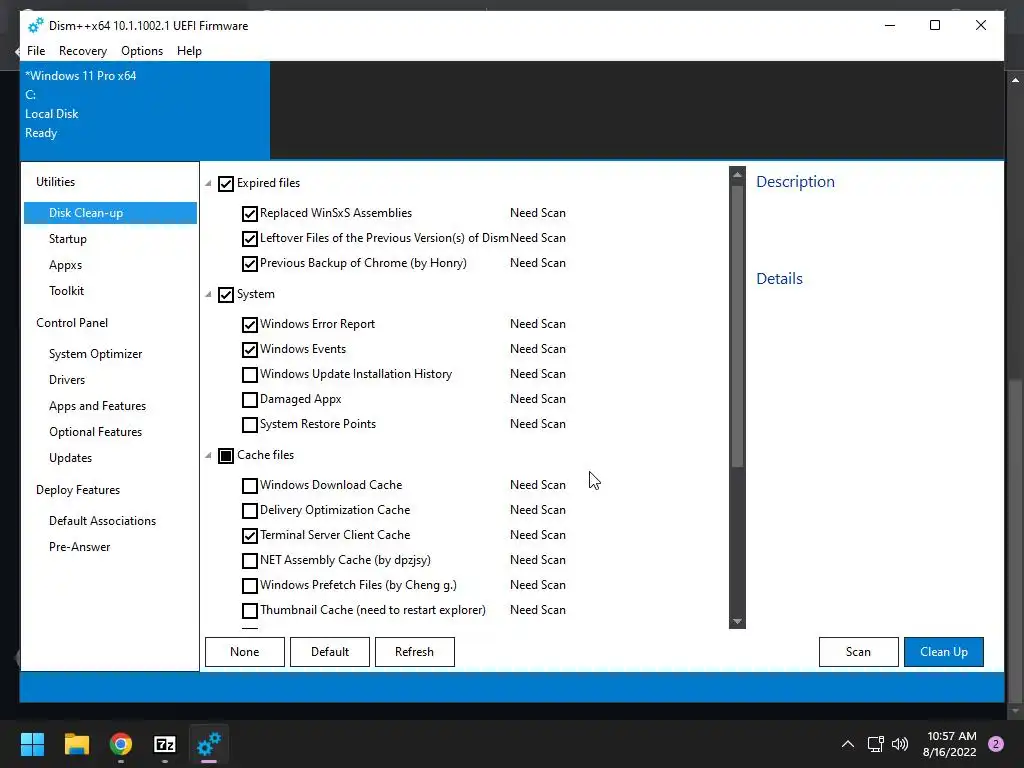This screenshot has height=768, width=1024.
Task: Click the Deploy Features heading
Action: coord(78,490)
